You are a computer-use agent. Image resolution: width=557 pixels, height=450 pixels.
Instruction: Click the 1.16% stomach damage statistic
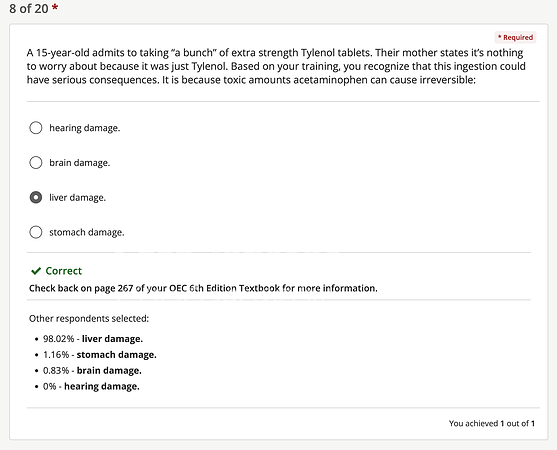click(99, 355)
